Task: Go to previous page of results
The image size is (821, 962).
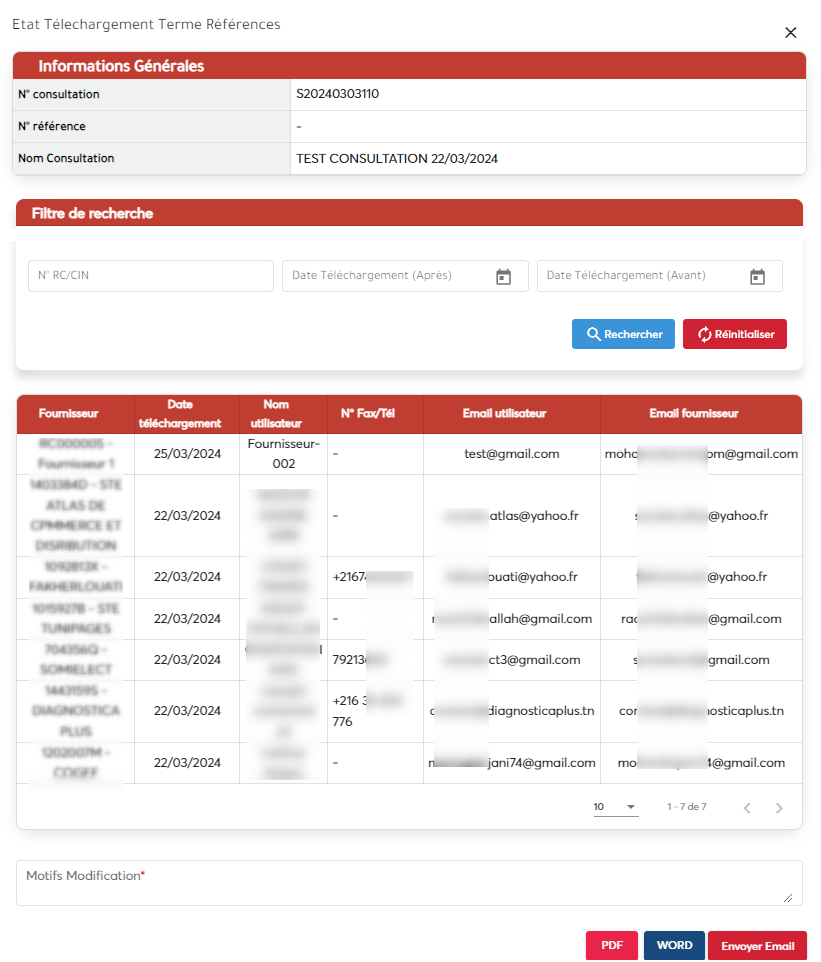Action: (x=746, y=808)
